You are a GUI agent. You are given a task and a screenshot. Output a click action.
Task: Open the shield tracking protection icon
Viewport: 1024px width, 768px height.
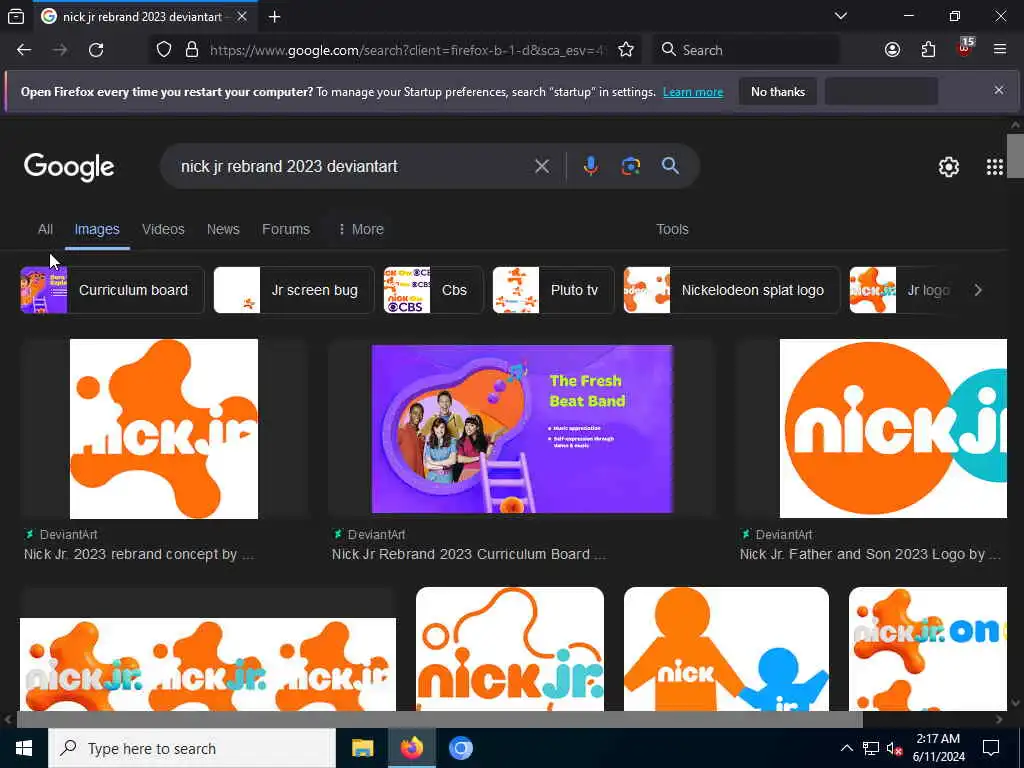click(164, 50)
